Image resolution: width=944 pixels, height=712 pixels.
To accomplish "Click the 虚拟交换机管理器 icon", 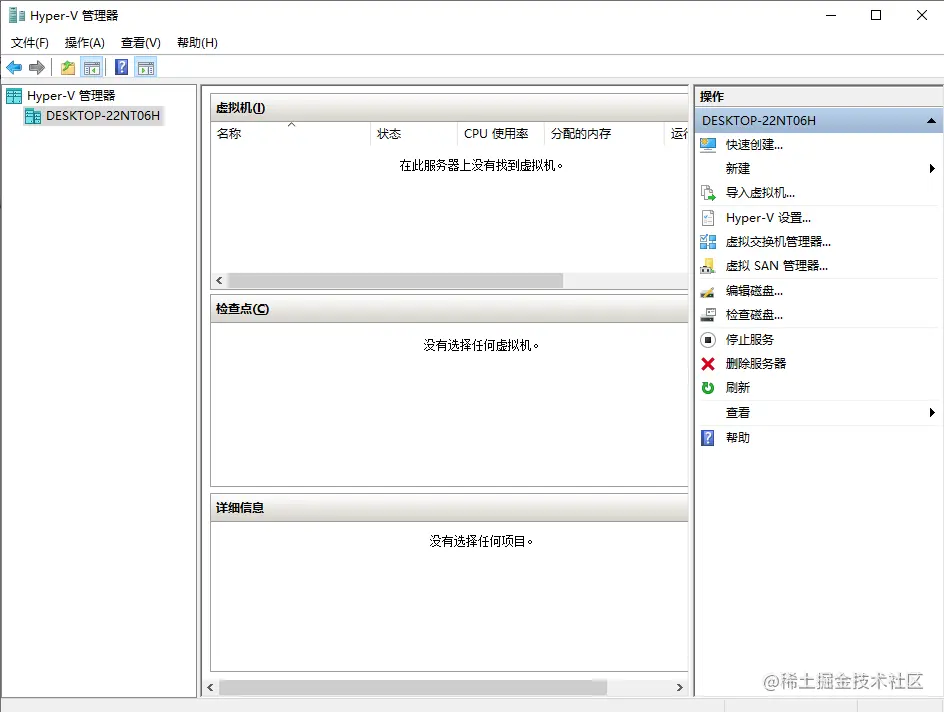I will [708, 241].
